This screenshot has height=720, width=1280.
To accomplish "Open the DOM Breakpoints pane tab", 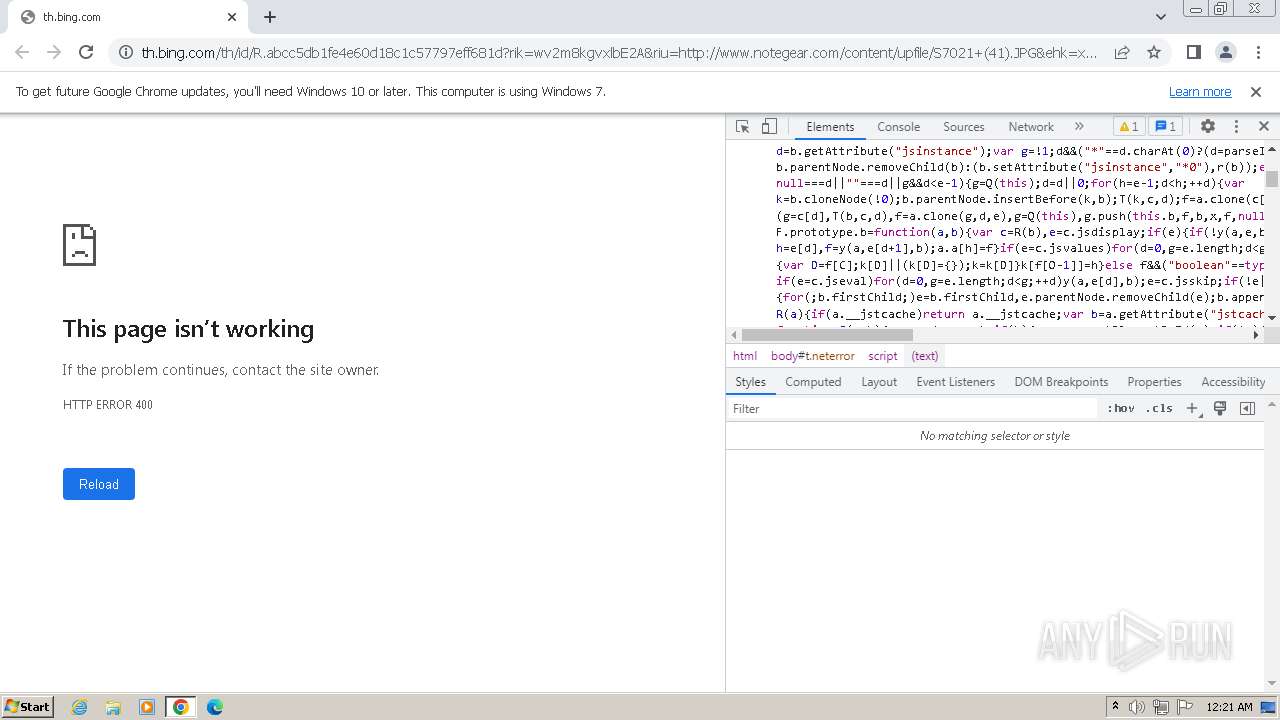I will coord(1061,382).
